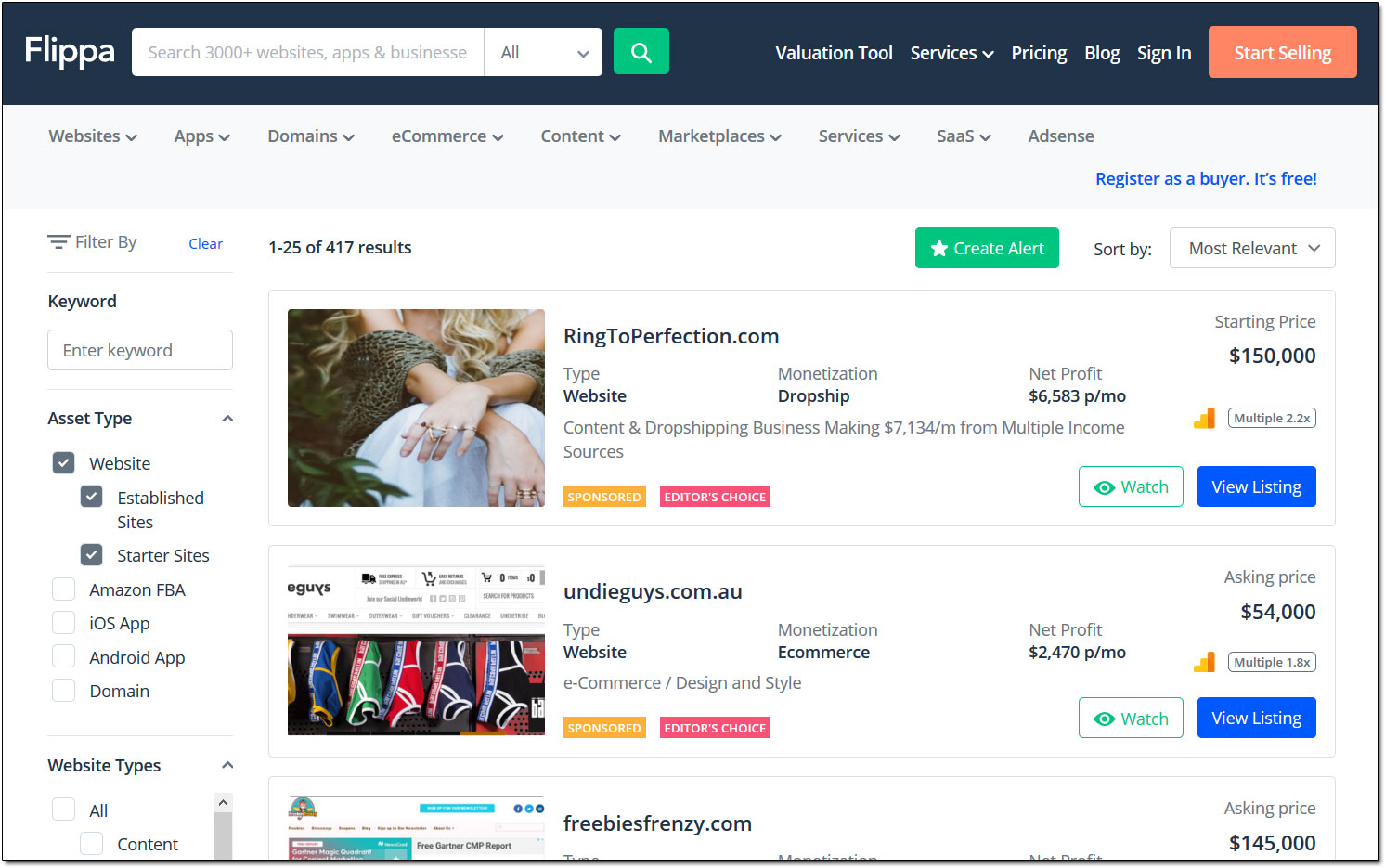Tick the Domain asset checkbox

pos(63,691)
